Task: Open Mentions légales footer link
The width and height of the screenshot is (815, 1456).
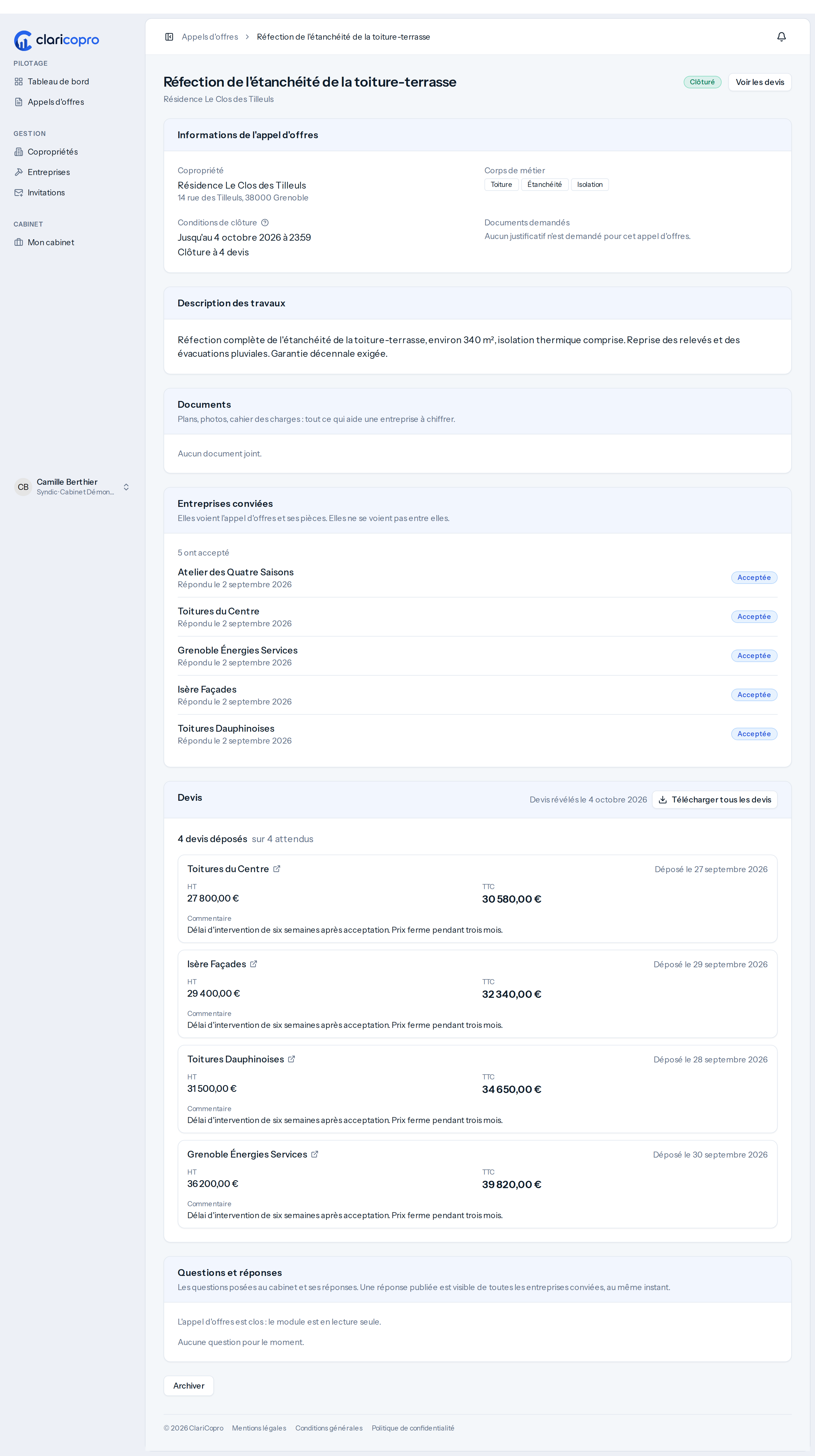Action: 259,1428
